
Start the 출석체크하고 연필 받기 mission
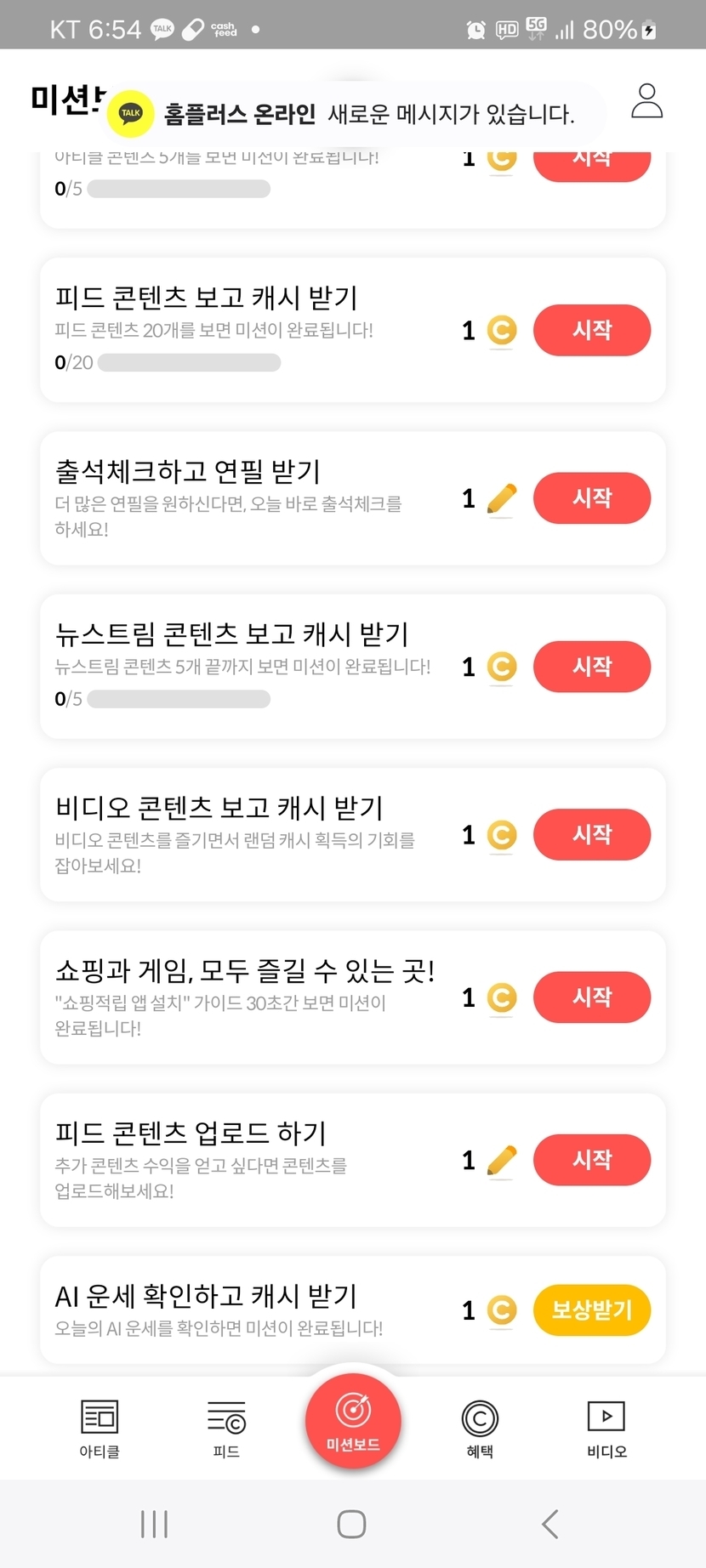591,497
